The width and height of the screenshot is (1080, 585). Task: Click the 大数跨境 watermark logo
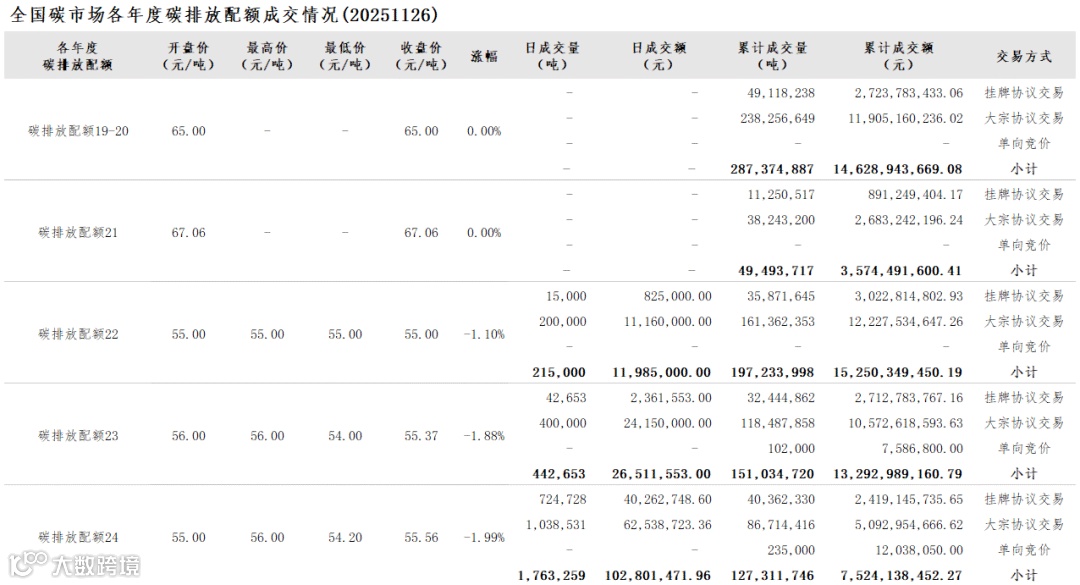(76, 565)
